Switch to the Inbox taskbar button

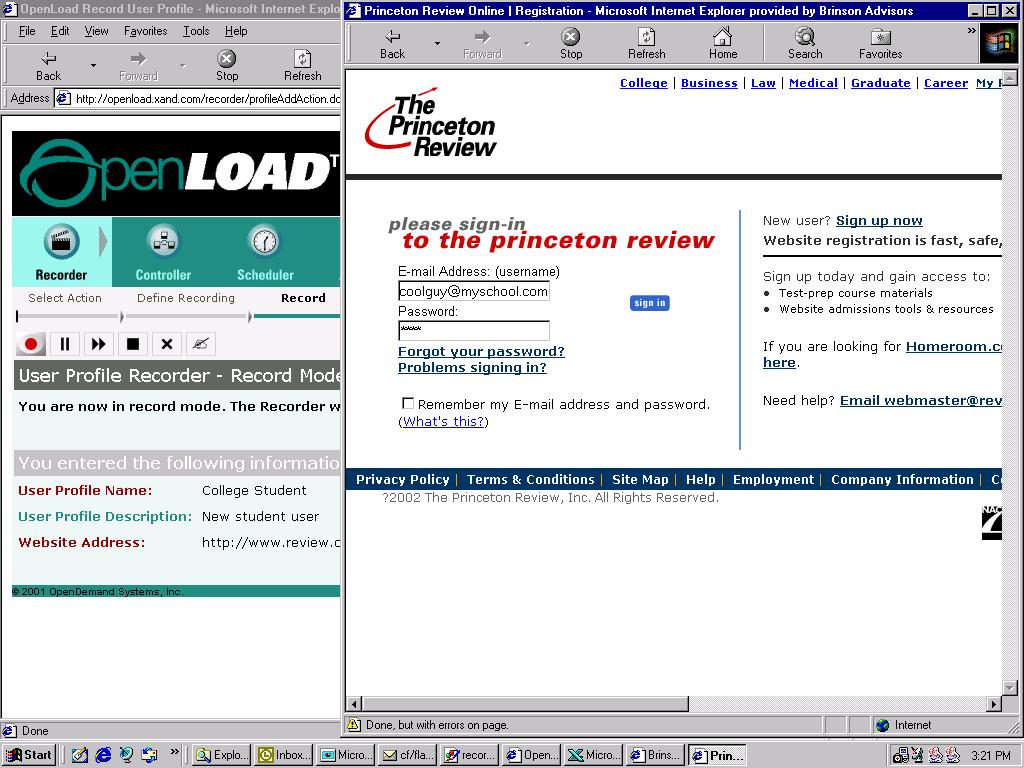click(284, 755)
